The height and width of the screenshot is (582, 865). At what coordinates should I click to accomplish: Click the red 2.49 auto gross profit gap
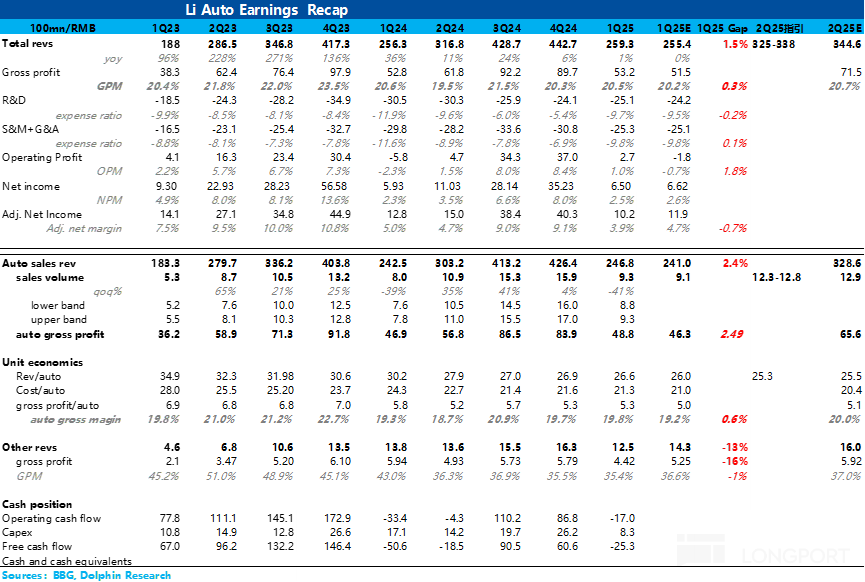point(732,334)
